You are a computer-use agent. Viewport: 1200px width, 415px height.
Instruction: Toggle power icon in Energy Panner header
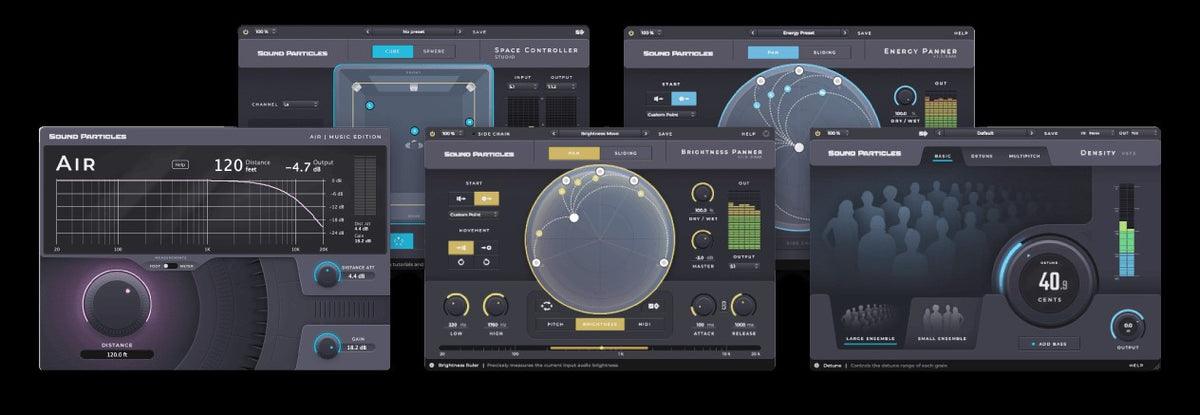[x=633, y=33]
